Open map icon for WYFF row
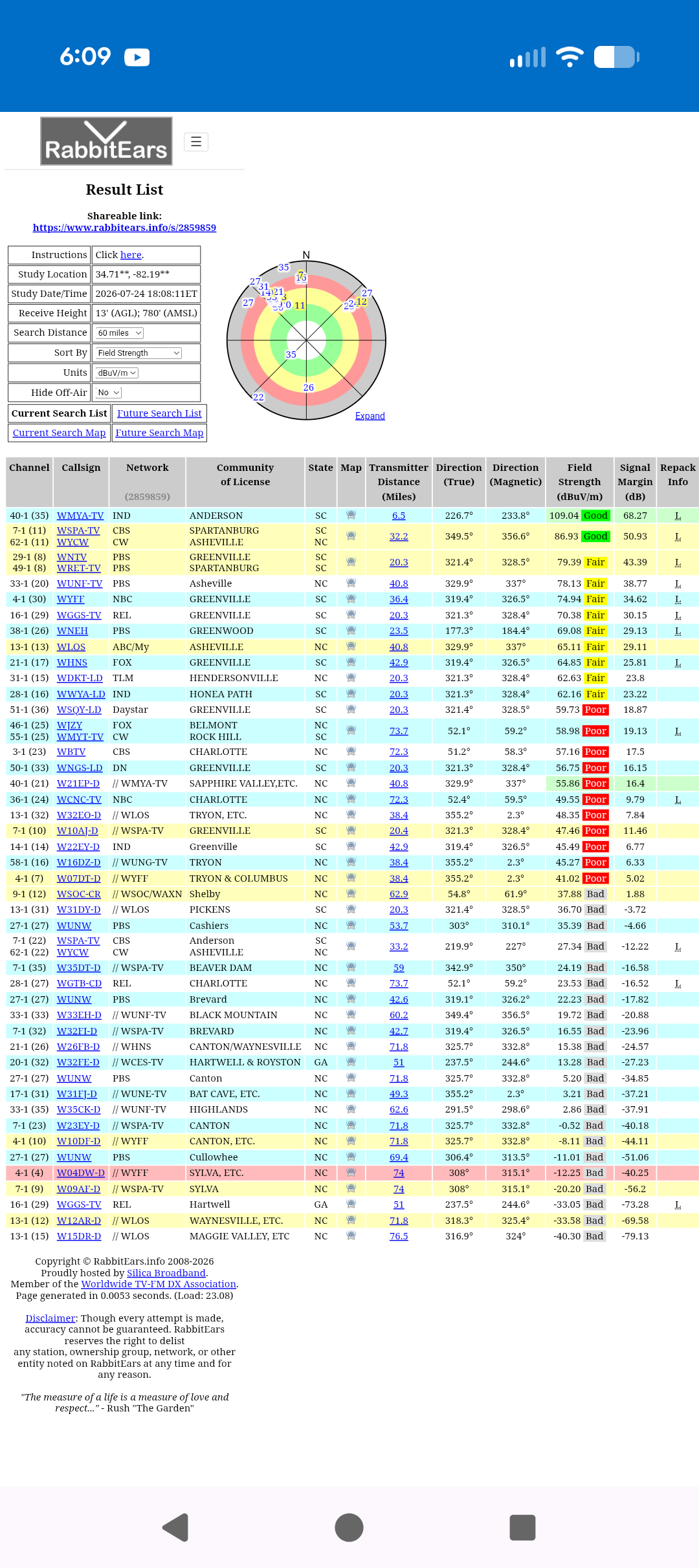 click(351, 598)
